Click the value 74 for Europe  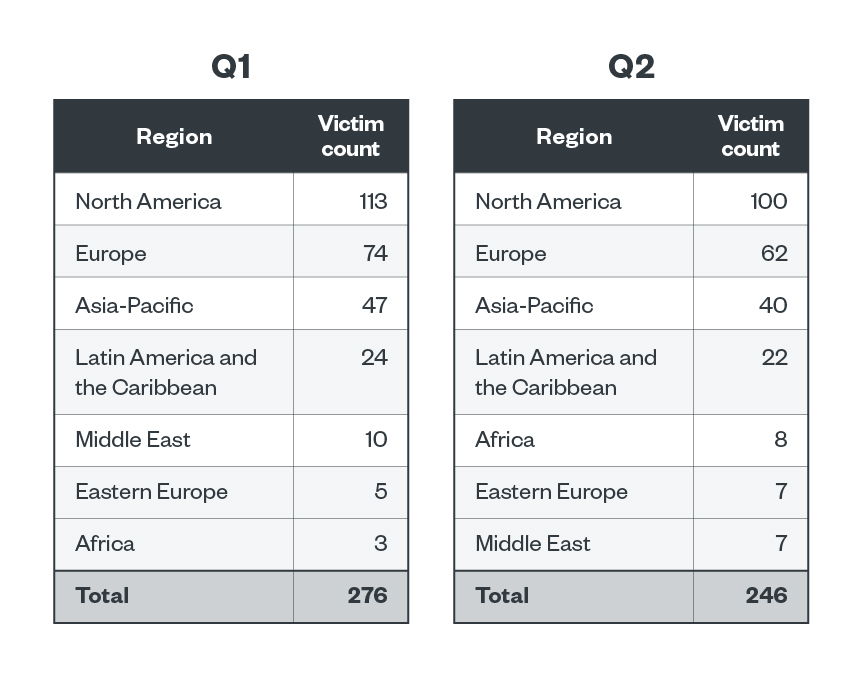[375, 253]
